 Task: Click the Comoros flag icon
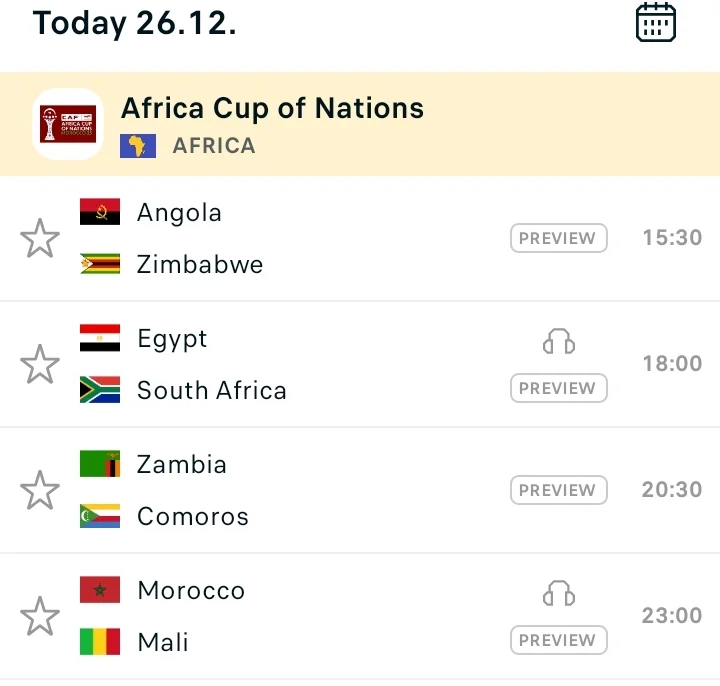[100, 516]
